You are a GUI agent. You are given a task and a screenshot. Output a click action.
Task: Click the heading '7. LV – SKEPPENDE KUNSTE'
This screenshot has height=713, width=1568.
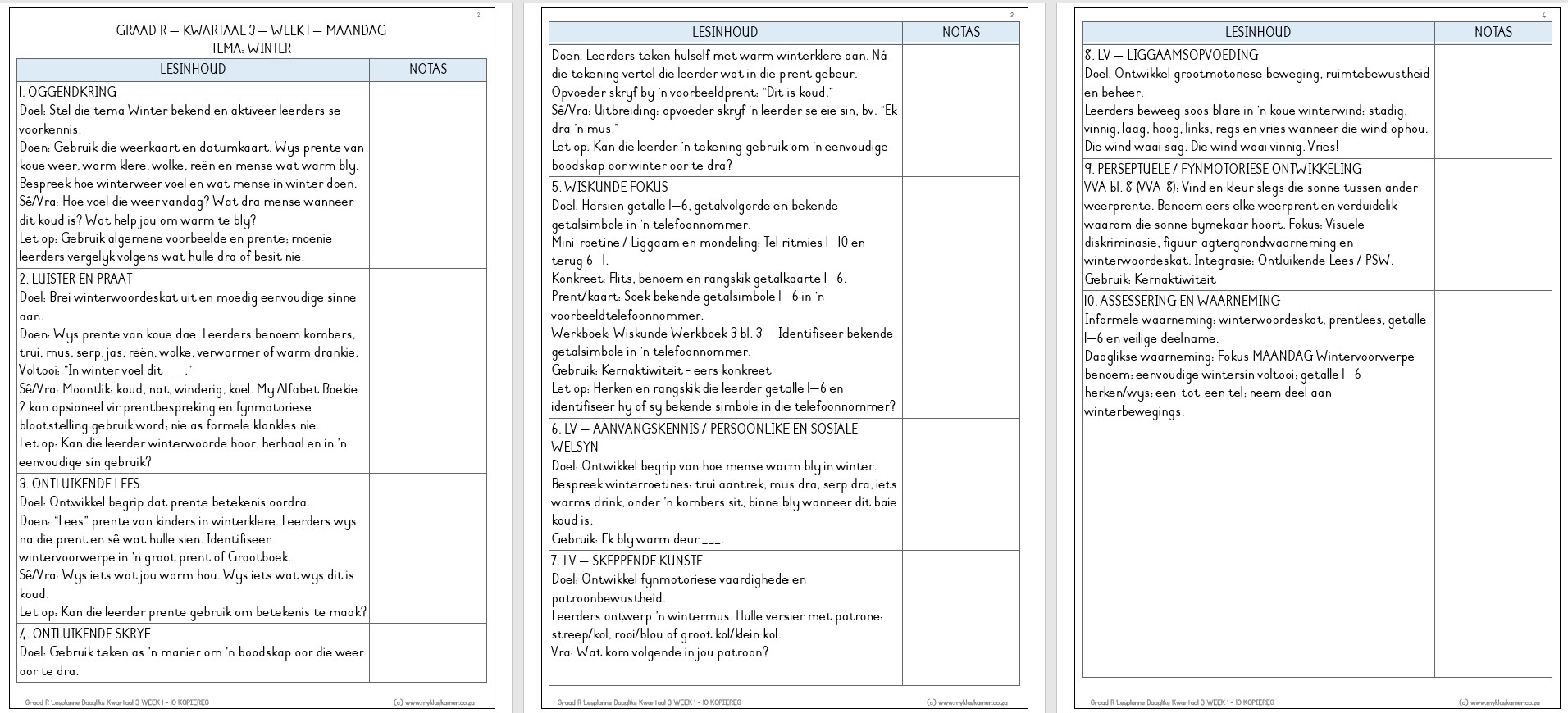[x=627, y=561]
